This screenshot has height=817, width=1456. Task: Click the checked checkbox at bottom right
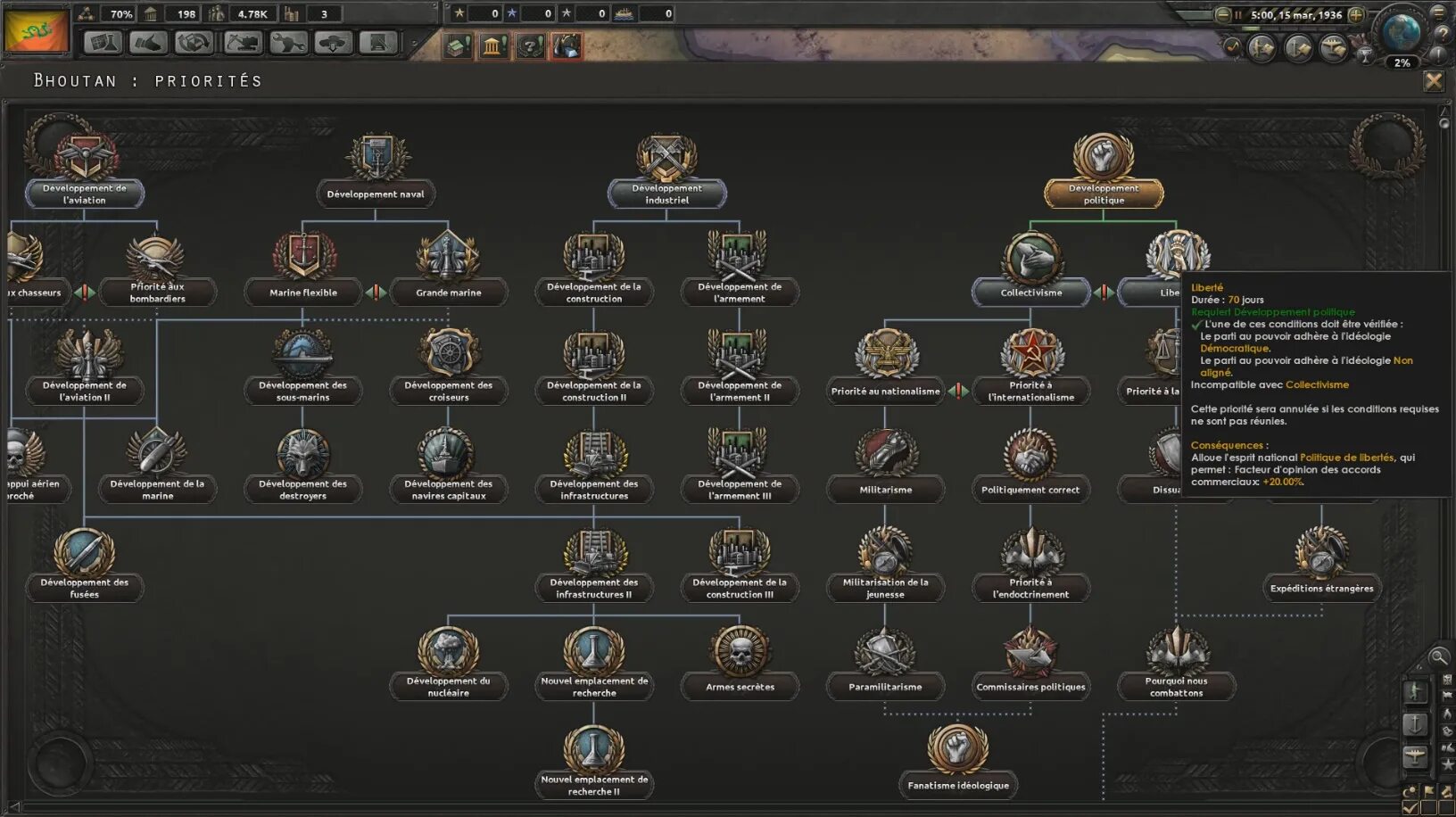coord(1410,807)
